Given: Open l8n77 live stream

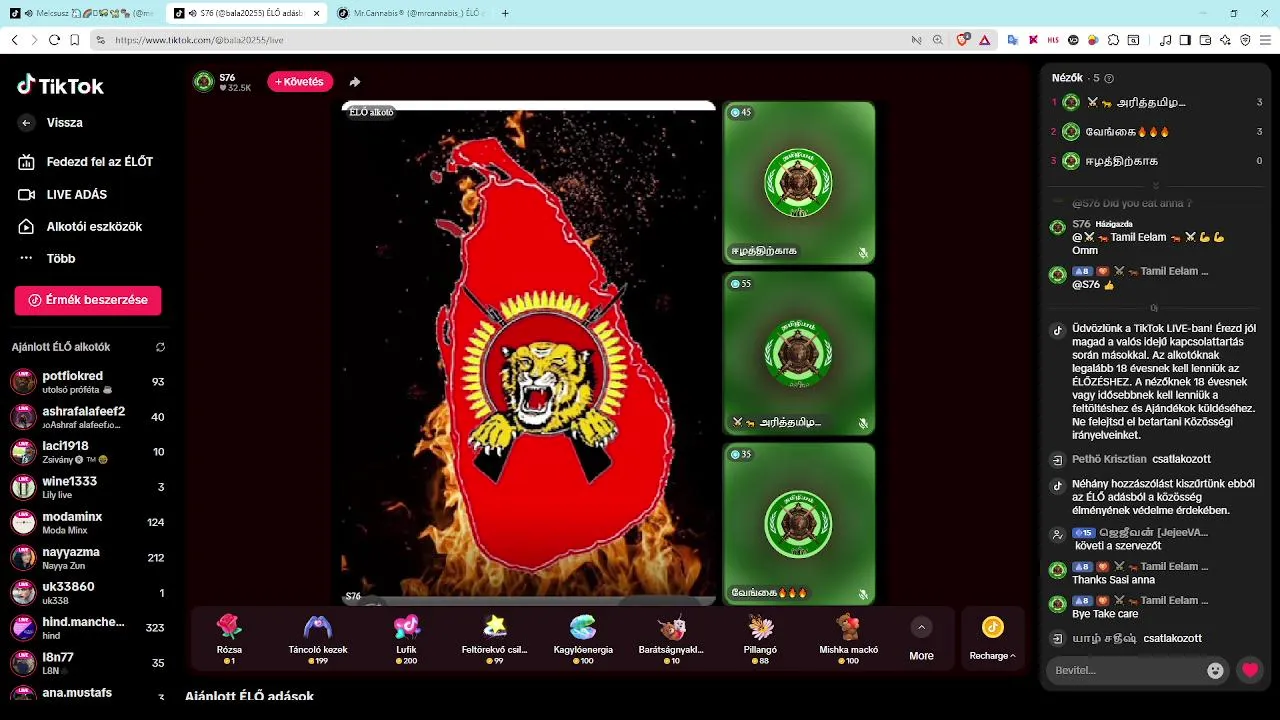Looking at the screenshot, I should pos(88,663).
